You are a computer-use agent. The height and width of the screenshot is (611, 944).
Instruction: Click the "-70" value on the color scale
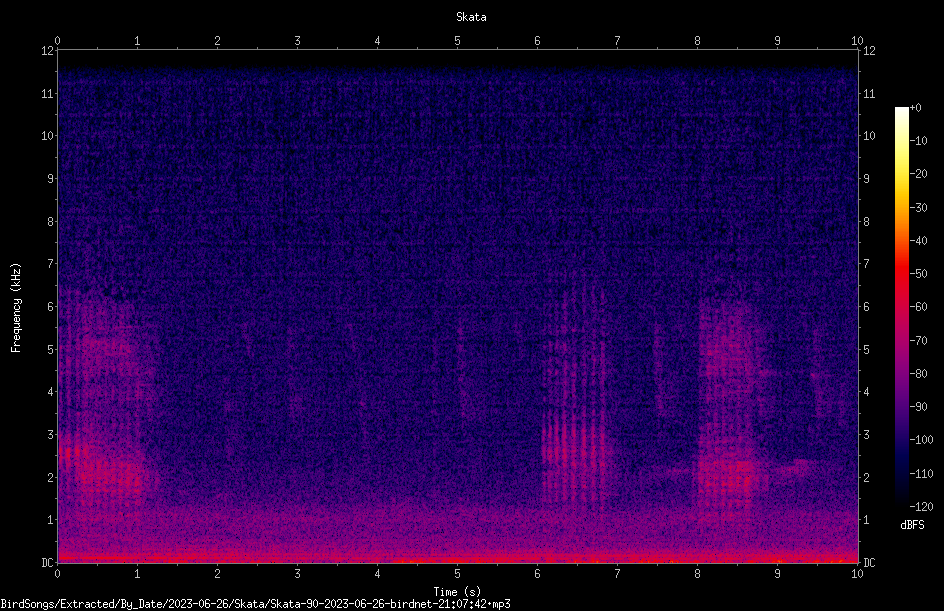(x=918, y=341)
